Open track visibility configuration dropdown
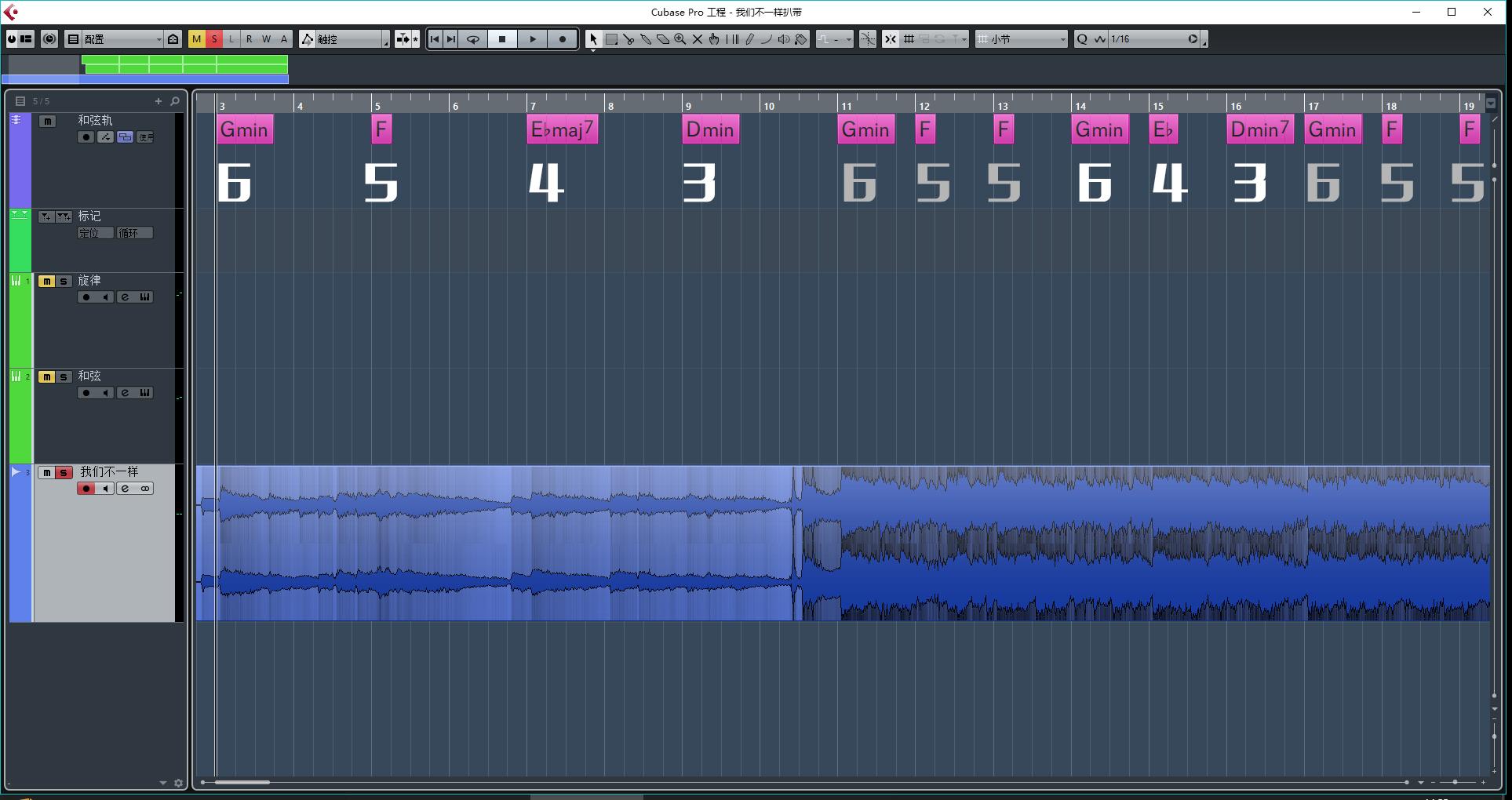The image size is (1512, 800). (x=20, y=101)
